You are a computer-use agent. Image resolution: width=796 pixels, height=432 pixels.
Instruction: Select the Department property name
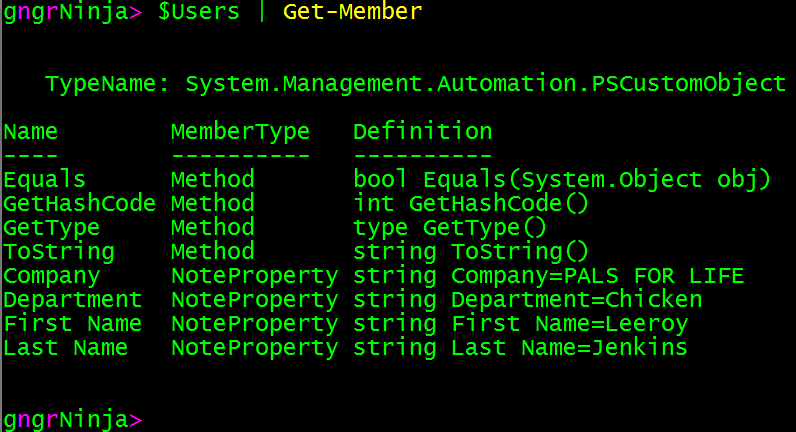[x=73, y=300]
